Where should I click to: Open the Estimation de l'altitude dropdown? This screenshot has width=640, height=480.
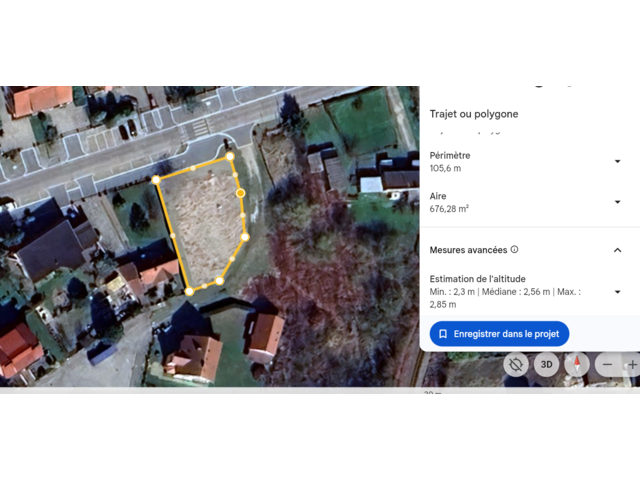tap(618, 292)
